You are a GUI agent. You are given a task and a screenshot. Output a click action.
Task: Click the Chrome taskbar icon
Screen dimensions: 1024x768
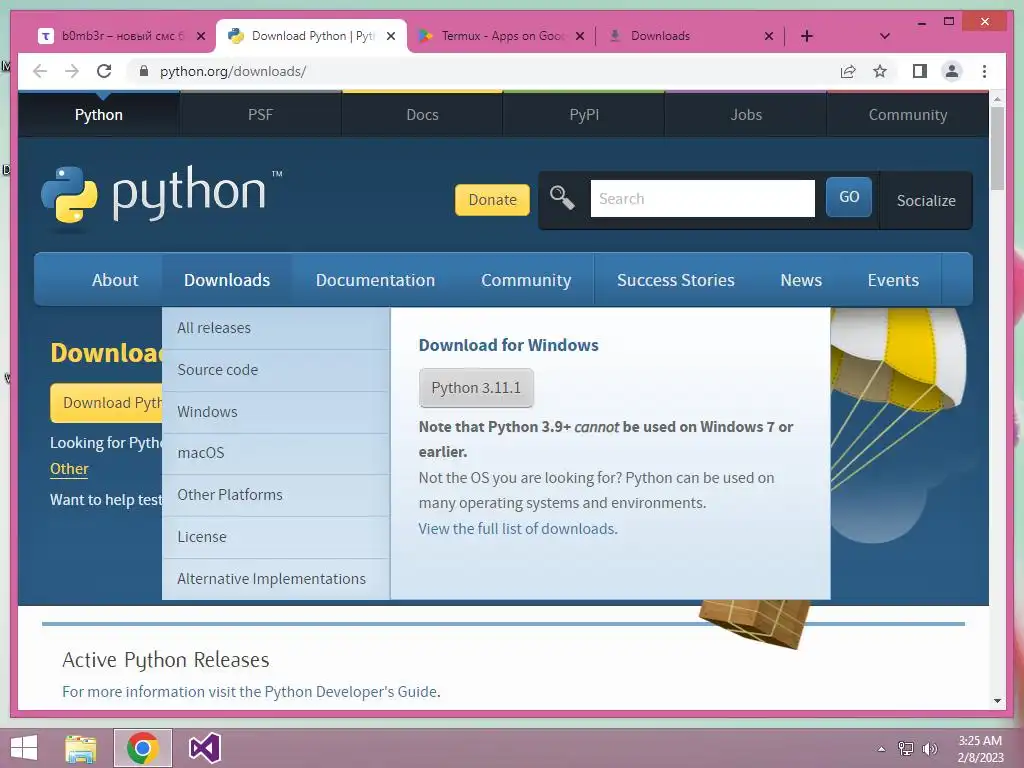point(142,748)
